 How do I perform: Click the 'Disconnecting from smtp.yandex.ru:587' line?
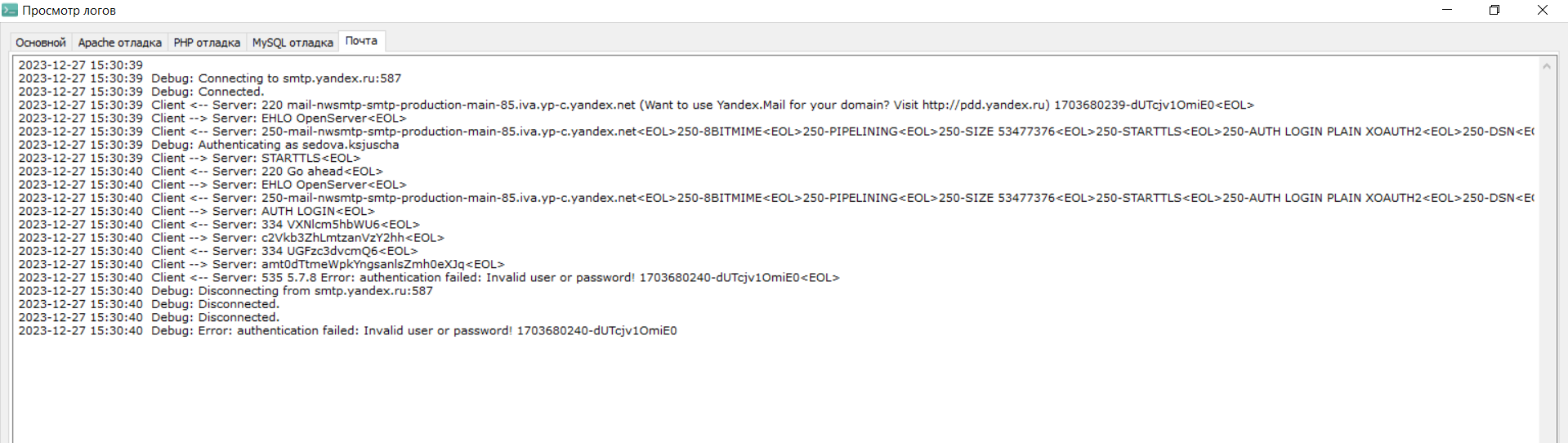(x=315, y=290)
